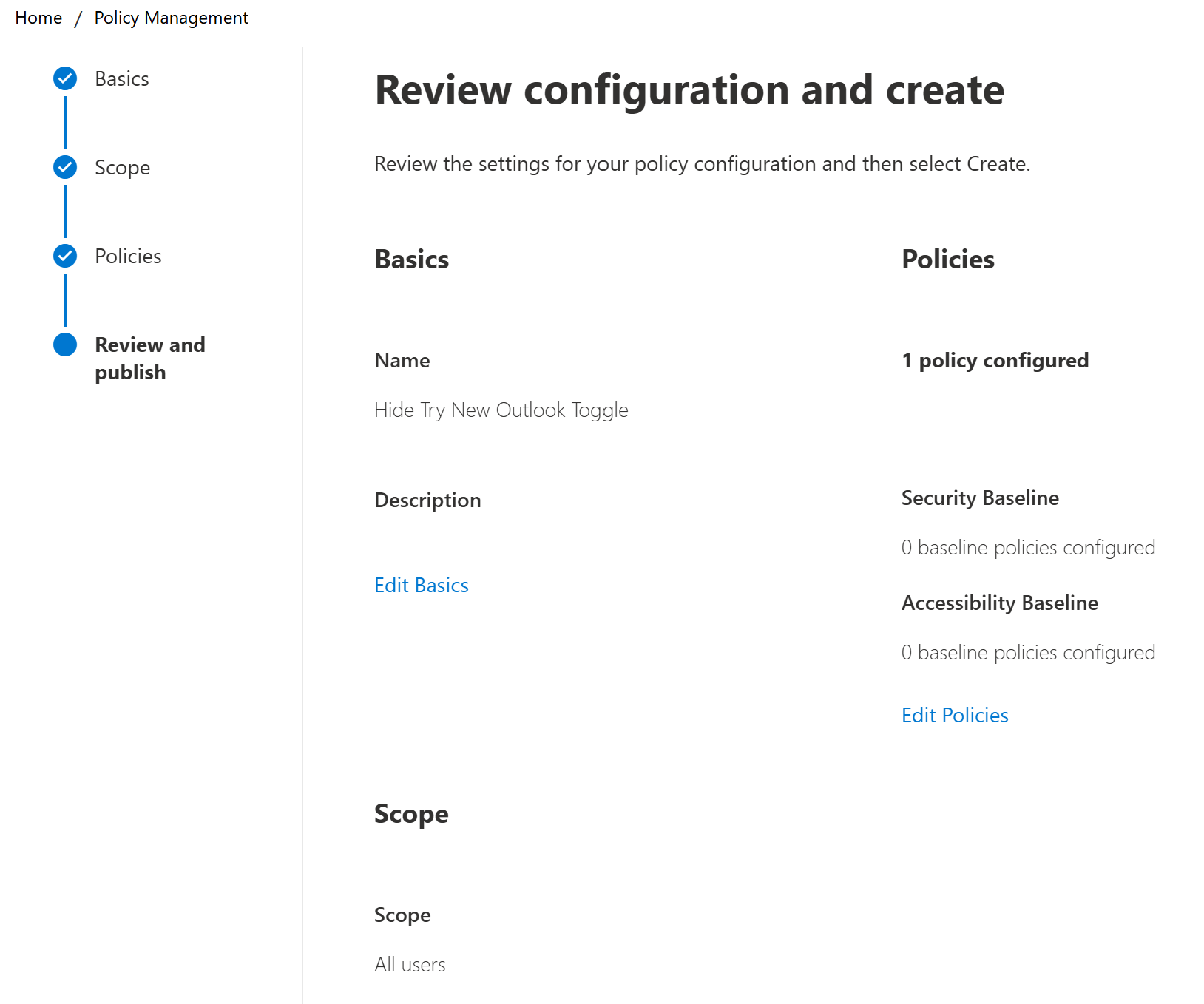Open the Edit Policies link
1204x1004 pixels.
click(x=955, y=716)
